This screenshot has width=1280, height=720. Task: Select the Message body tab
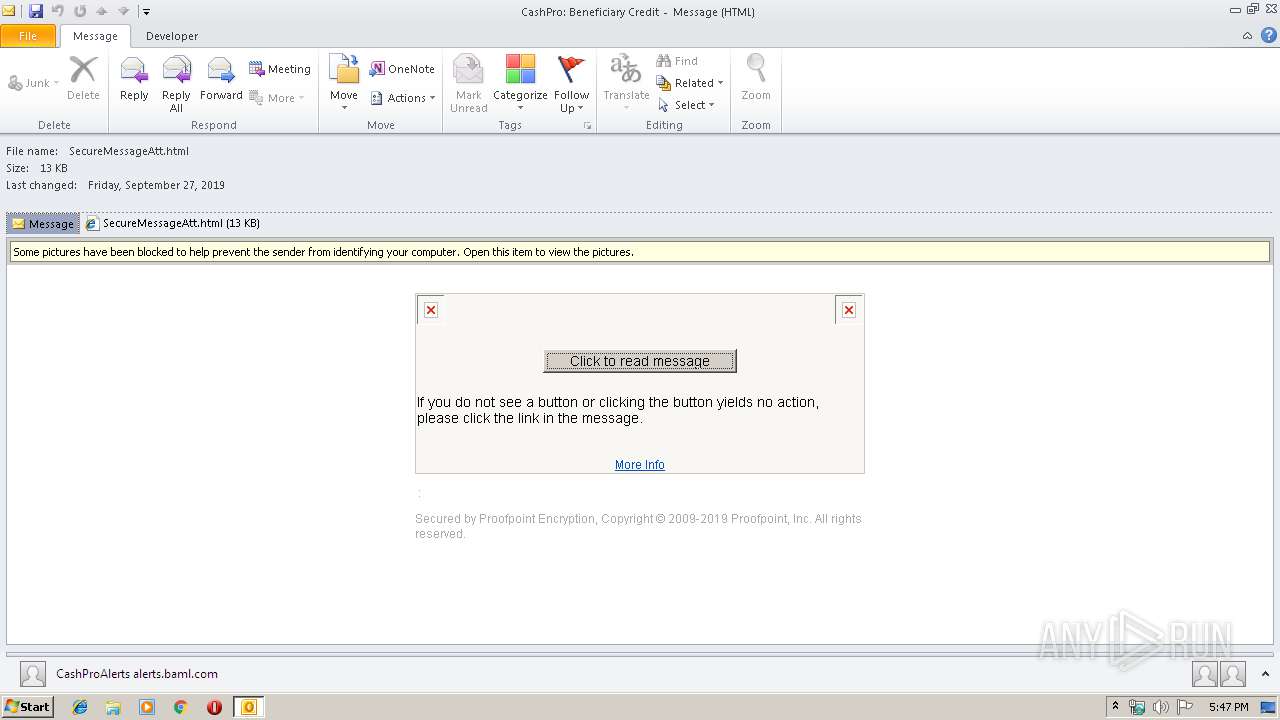pyautogui.click(x=43, y=224)
